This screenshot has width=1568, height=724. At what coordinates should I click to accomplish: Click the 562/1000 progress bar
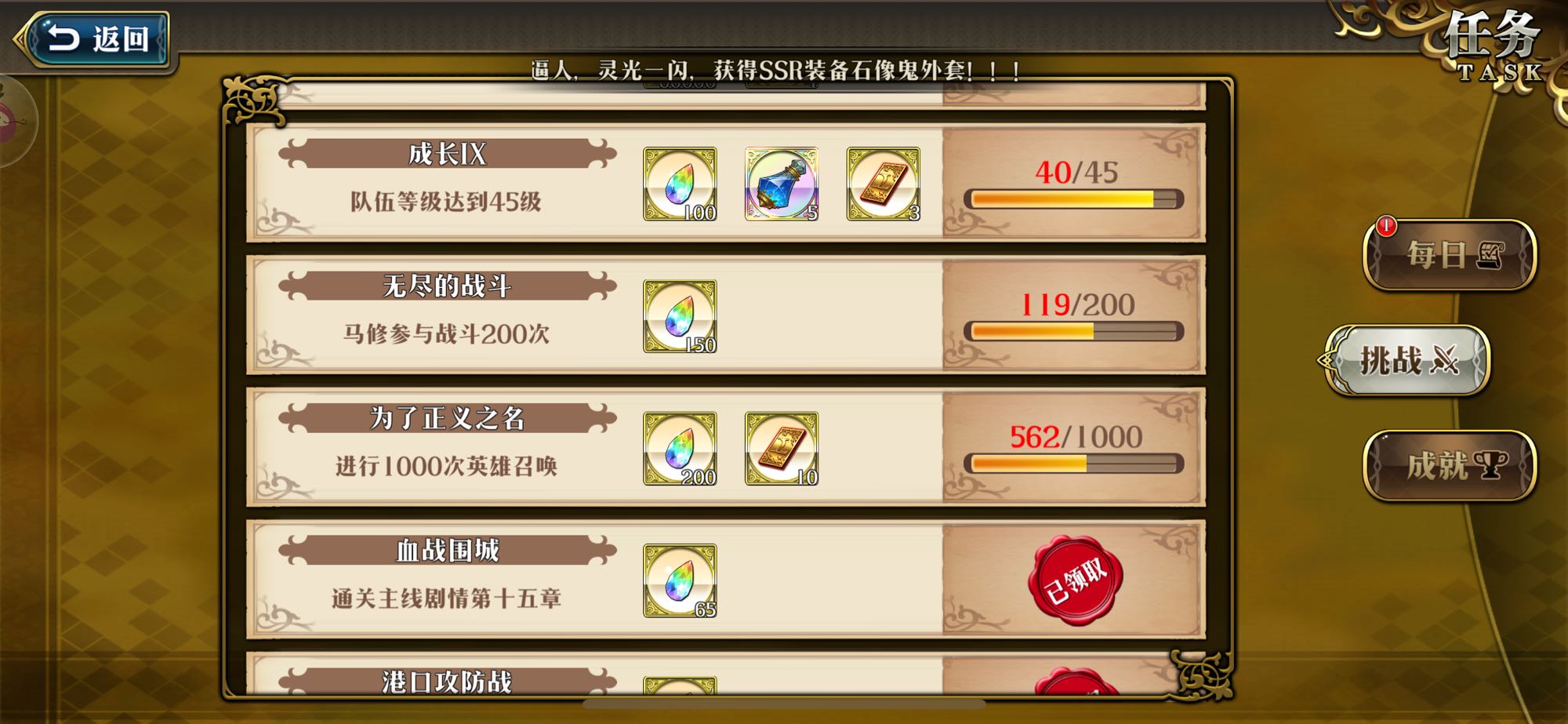coord(1073,464)
